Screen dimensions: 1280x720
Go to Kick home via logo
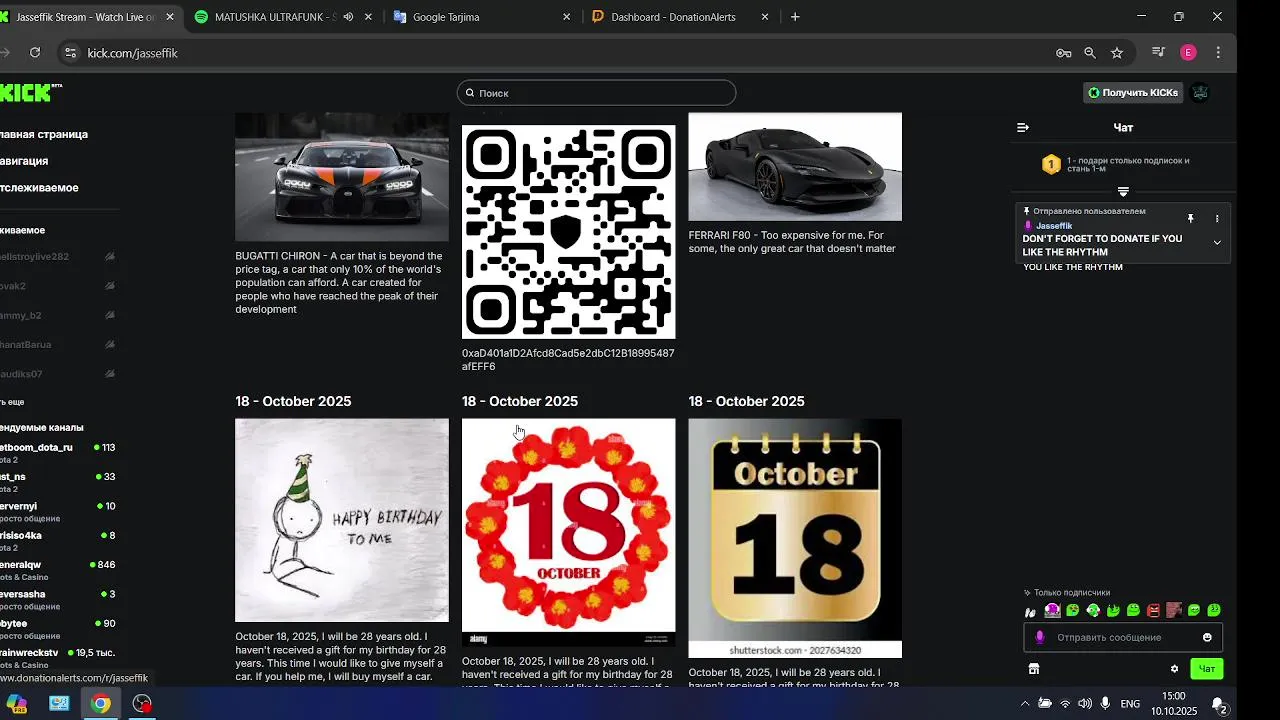point(27,93)
